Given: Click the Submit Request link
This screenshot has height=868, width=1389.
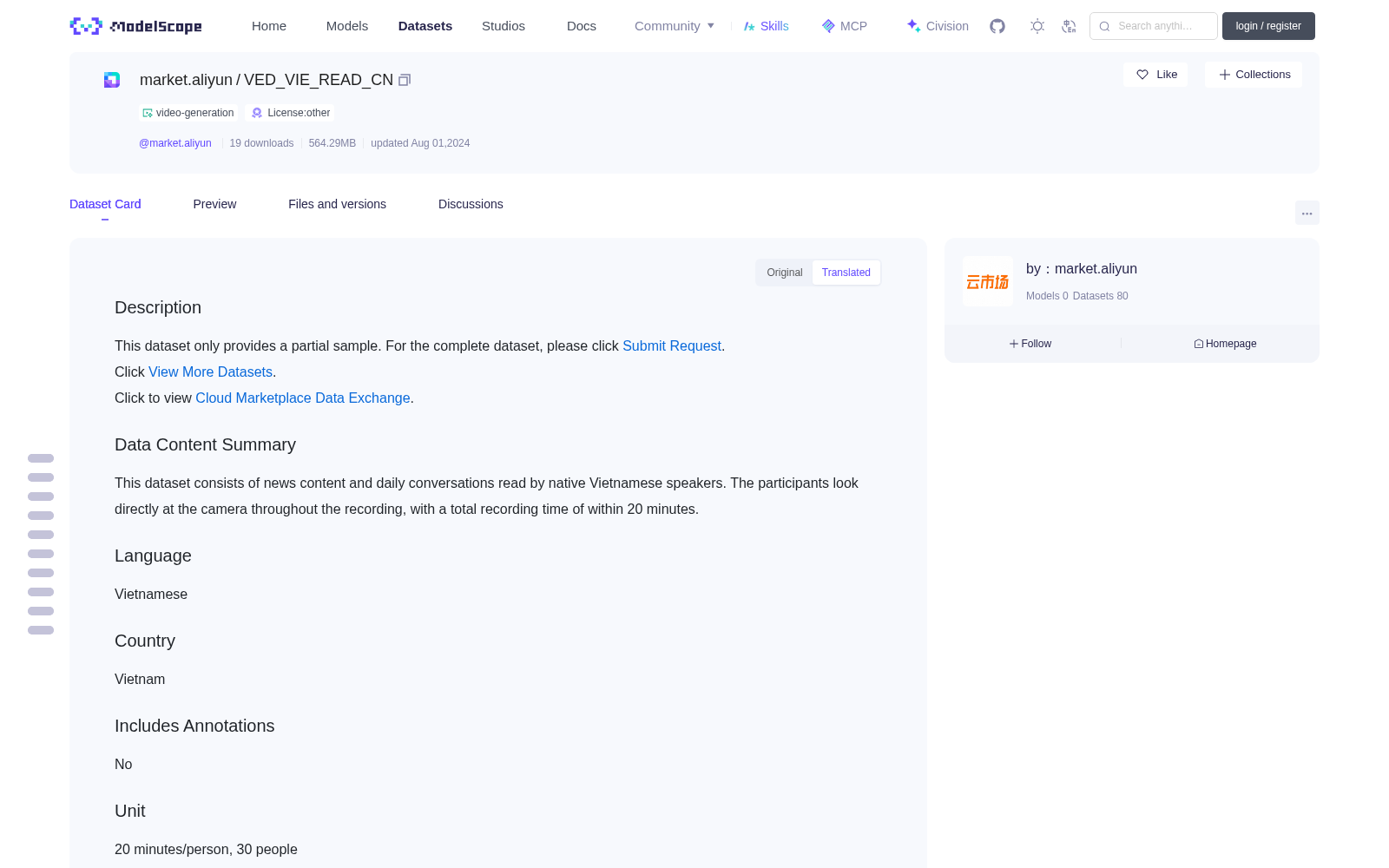Looking at the screenshot, I should [x=672, y=345].
